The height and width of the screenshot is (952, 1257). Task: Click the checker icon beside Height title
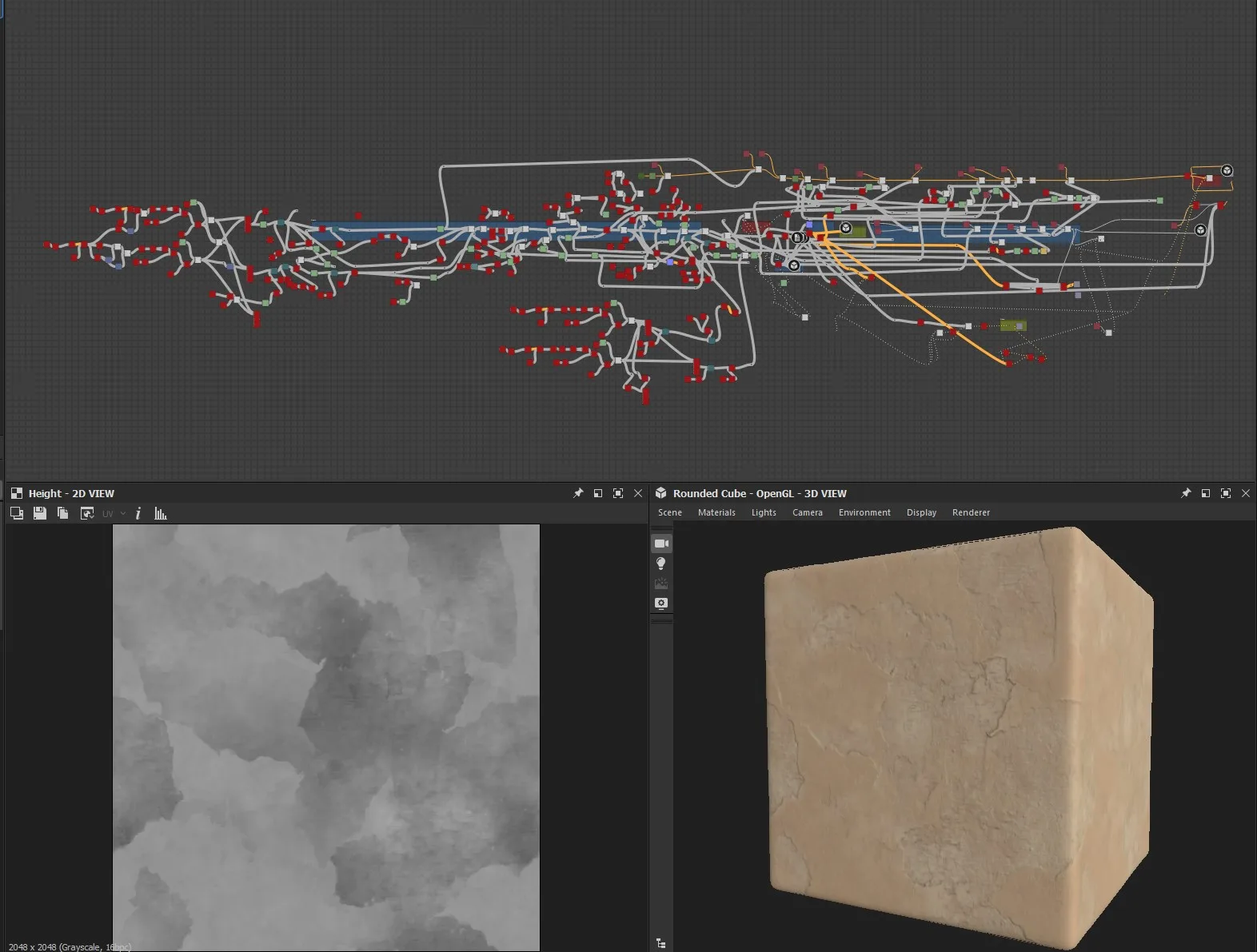point(17,493)
